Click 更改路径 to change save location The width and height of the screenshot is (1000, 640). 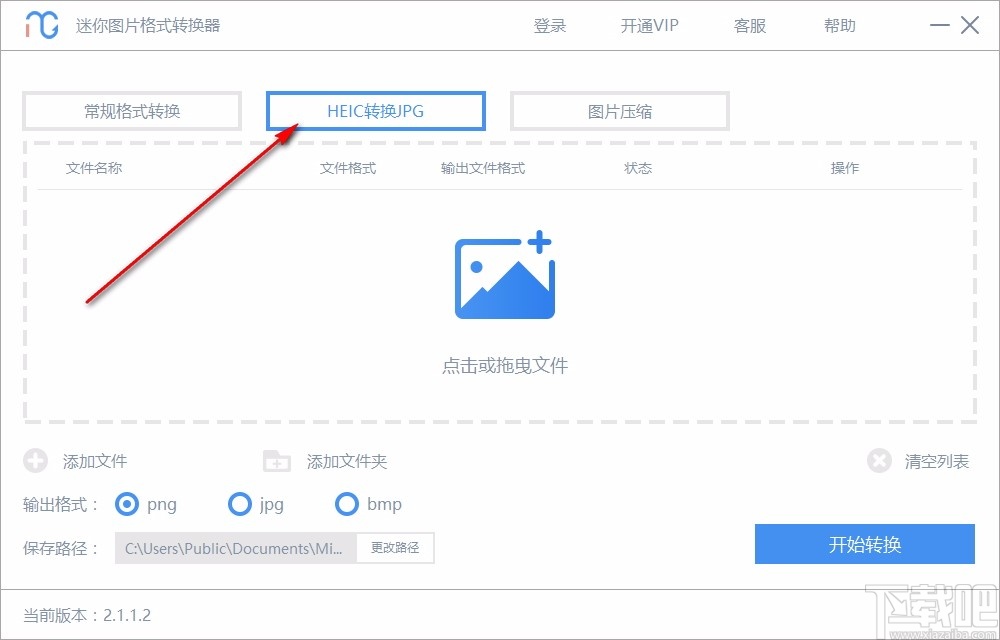click(395, 548)
